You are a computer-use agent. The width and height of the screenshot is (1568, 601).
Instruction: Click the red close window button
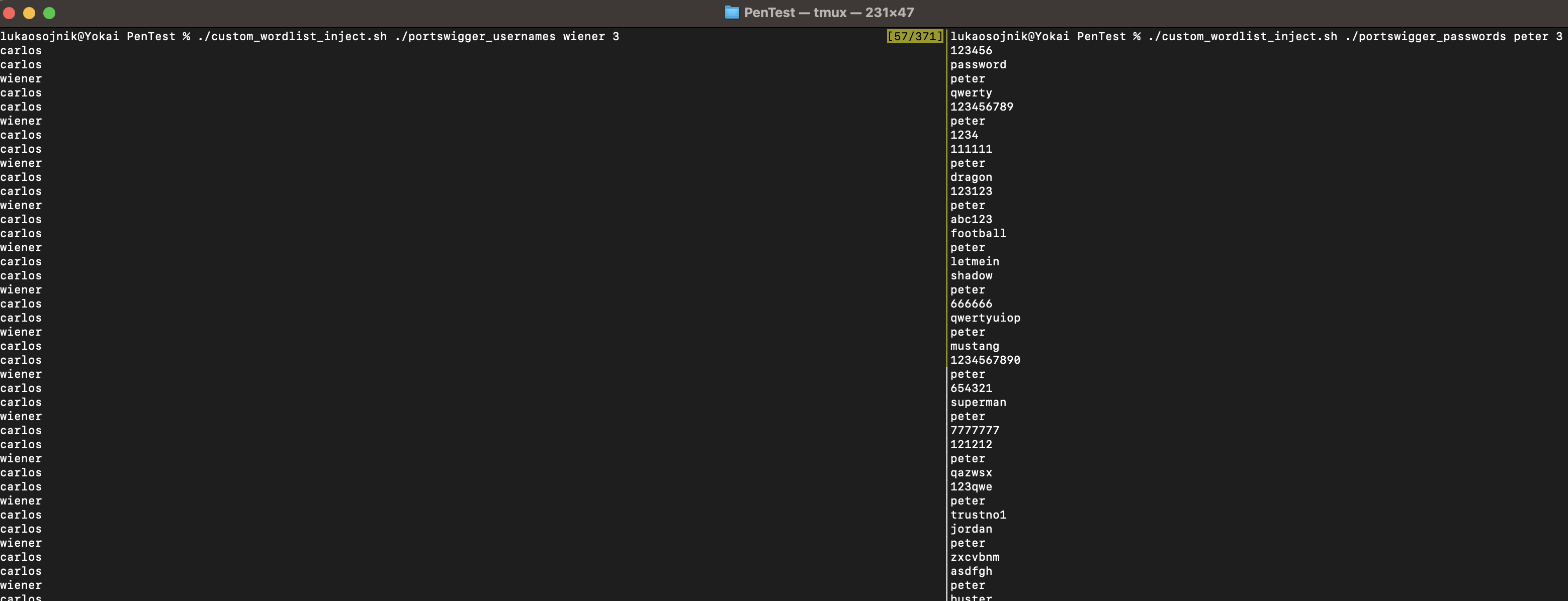(x=9, y=13)
